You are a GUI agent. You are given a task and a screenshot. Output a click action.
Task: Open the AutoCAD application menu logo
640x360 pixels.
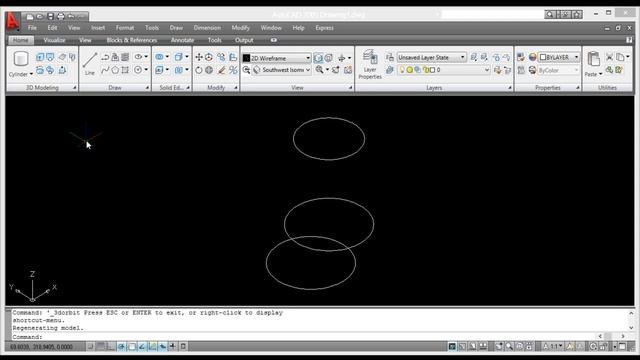[x=13, y=21]
